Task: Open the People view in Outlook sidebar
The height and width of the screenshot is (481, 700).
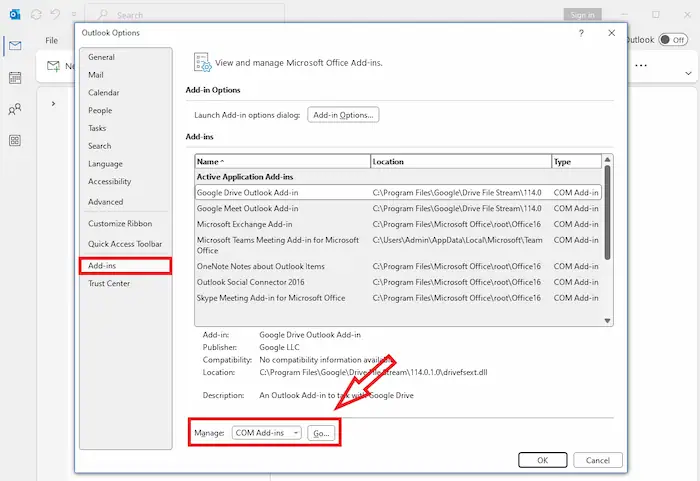Action: [x=15, y=109]
